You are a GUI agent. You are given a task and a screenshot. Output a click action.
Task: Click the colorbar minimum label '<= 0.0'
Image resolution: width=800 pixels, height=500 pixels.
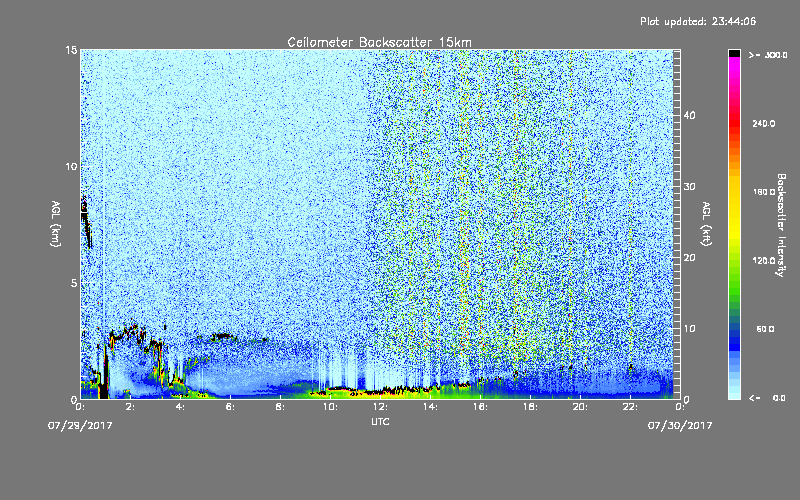[x=767, y=398]
